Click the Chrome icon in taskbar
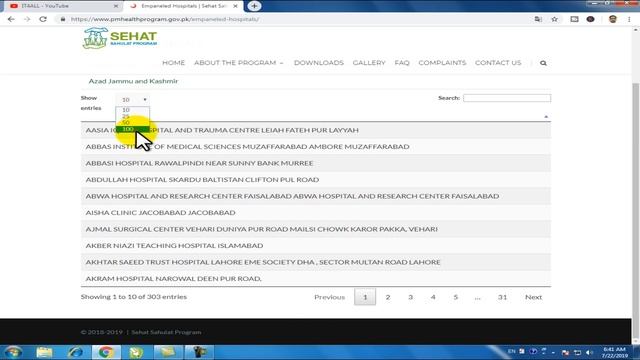This screenshot has height=360, width=640. (106, 352)
